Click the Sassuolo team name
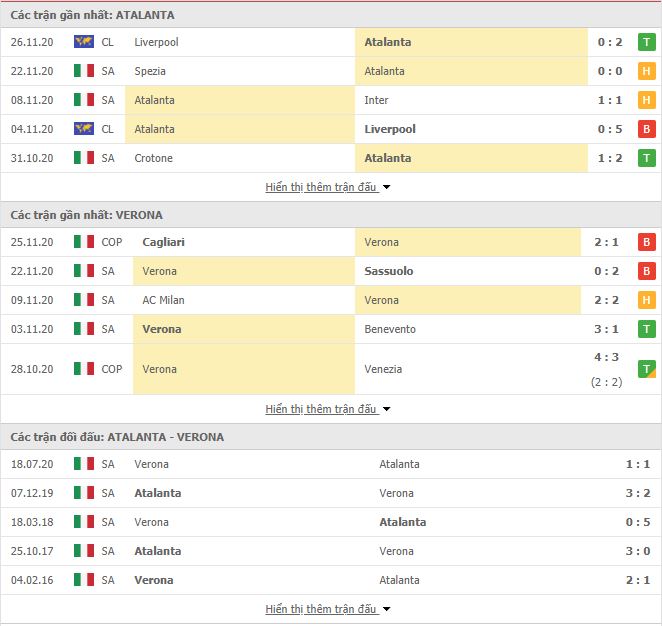 point(388,271)
